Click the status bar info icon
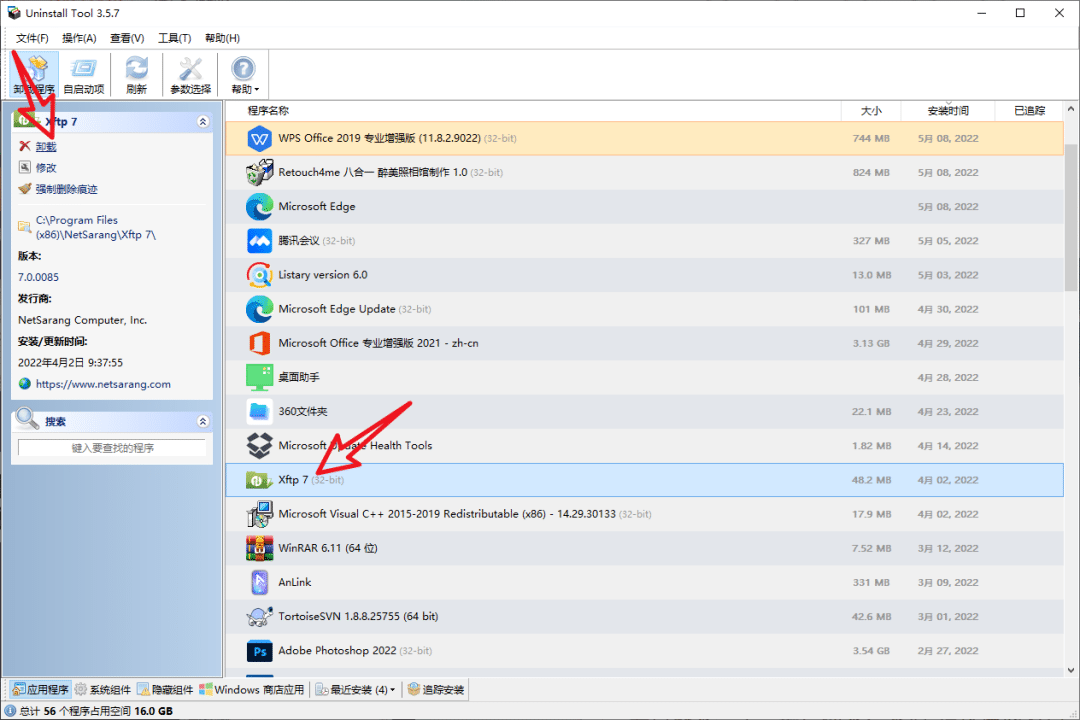Screen dimensions: 1080x720 (10, 711)
